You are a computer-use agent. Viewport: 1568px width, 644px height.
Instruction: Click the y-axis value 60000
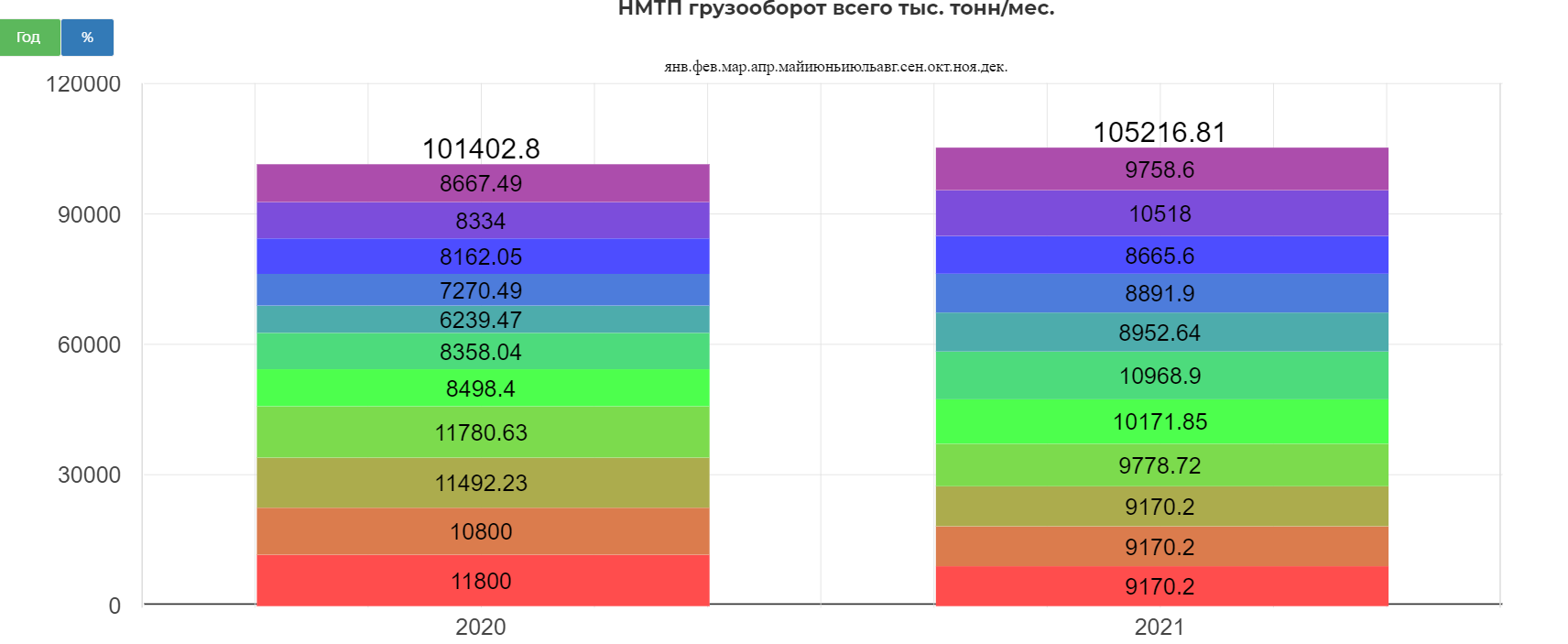pyautogui.click(x=89, y=344)
